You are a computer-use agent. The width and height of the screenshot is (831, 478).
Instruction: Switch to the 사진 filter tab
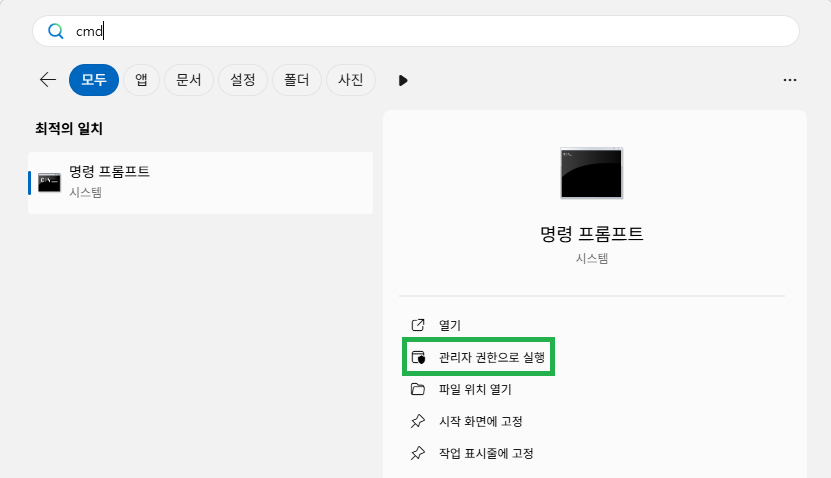[351, 80]
